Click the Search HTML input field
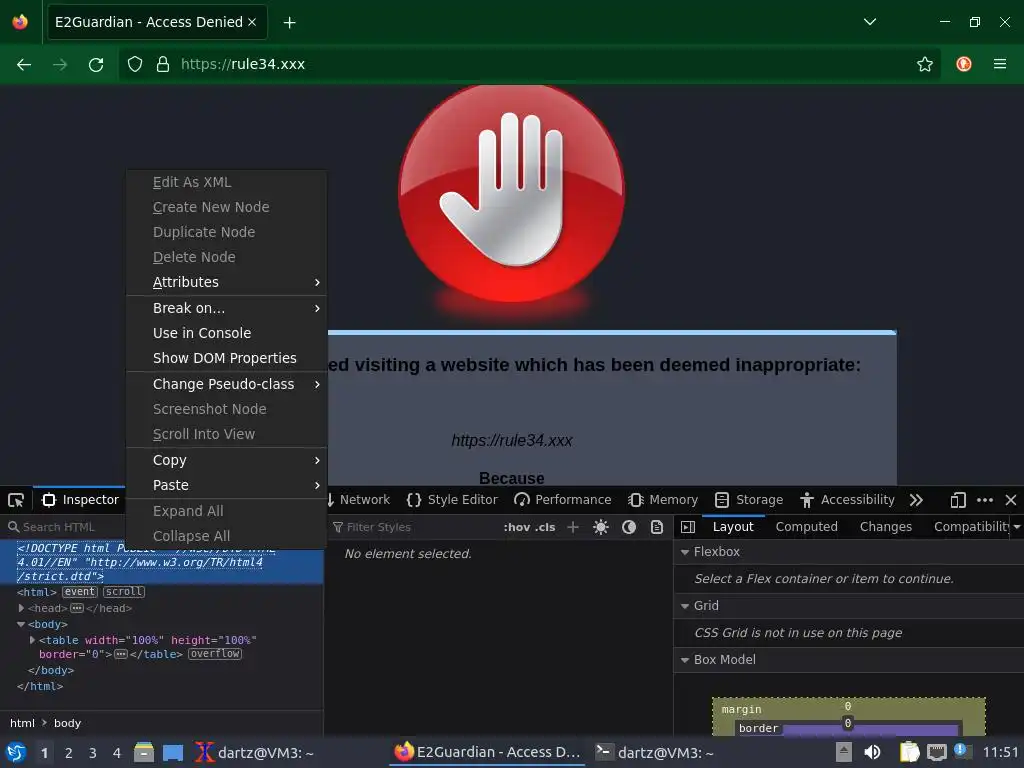The height and width of the screenshot is (768, 1024). click(x=65, y=527)
